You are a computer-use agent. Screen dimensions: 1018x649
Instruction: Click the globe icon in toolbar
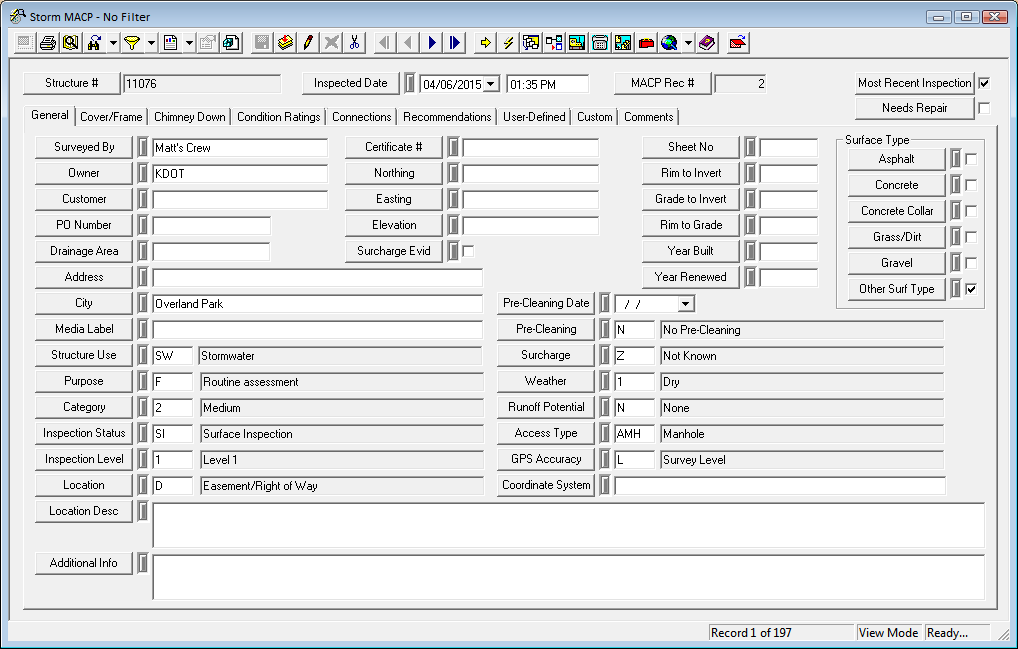[x=669, y=42]
